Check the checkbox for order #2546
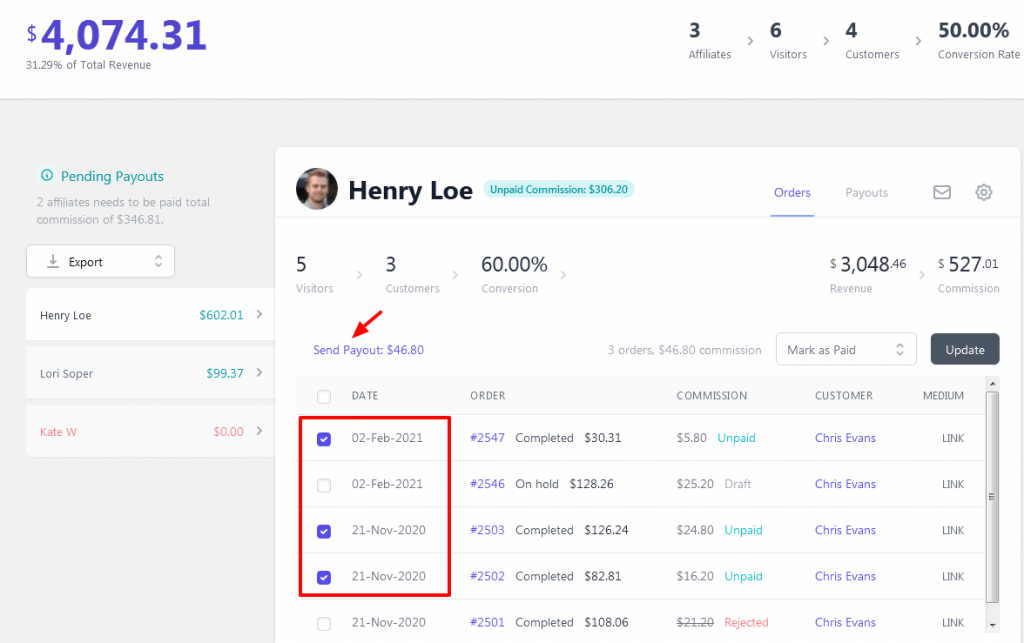This screenshot has width=1024, height=643. click(323, 484)
